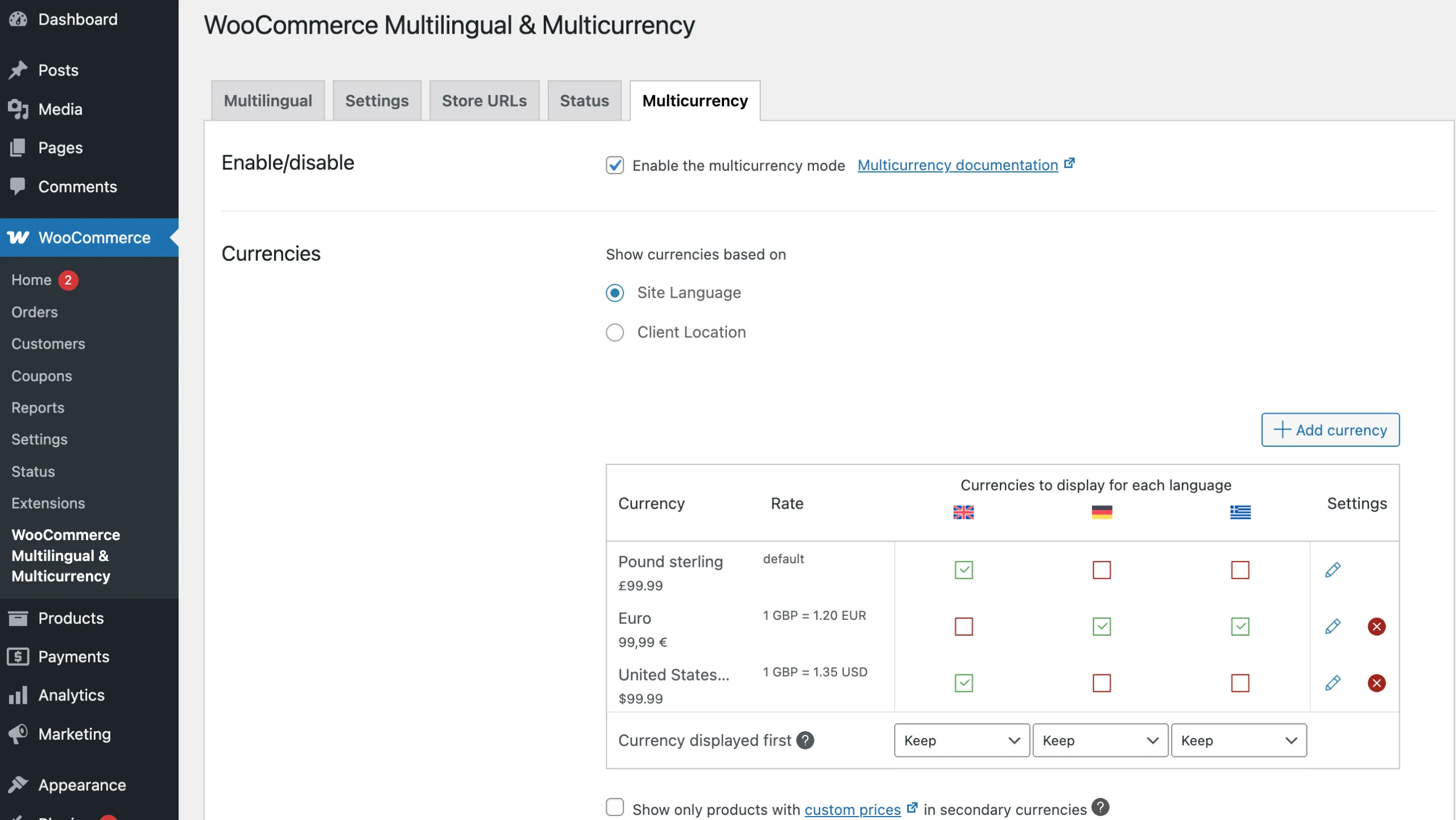Open the Keep dropdown under the British flag

tap(960, 740)
